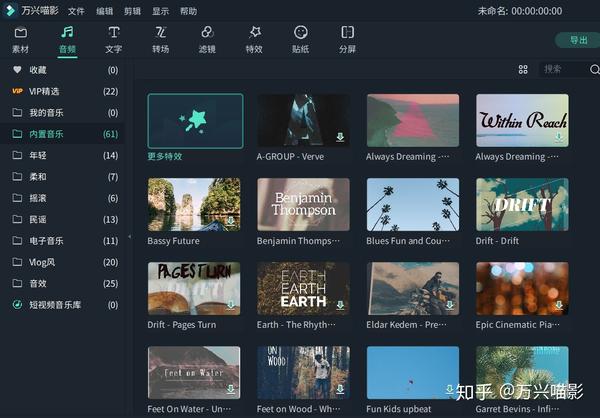The image size is (600, 418).
Task: Select the Drift - Drift thumbnail
Action: tap(522, 204)
